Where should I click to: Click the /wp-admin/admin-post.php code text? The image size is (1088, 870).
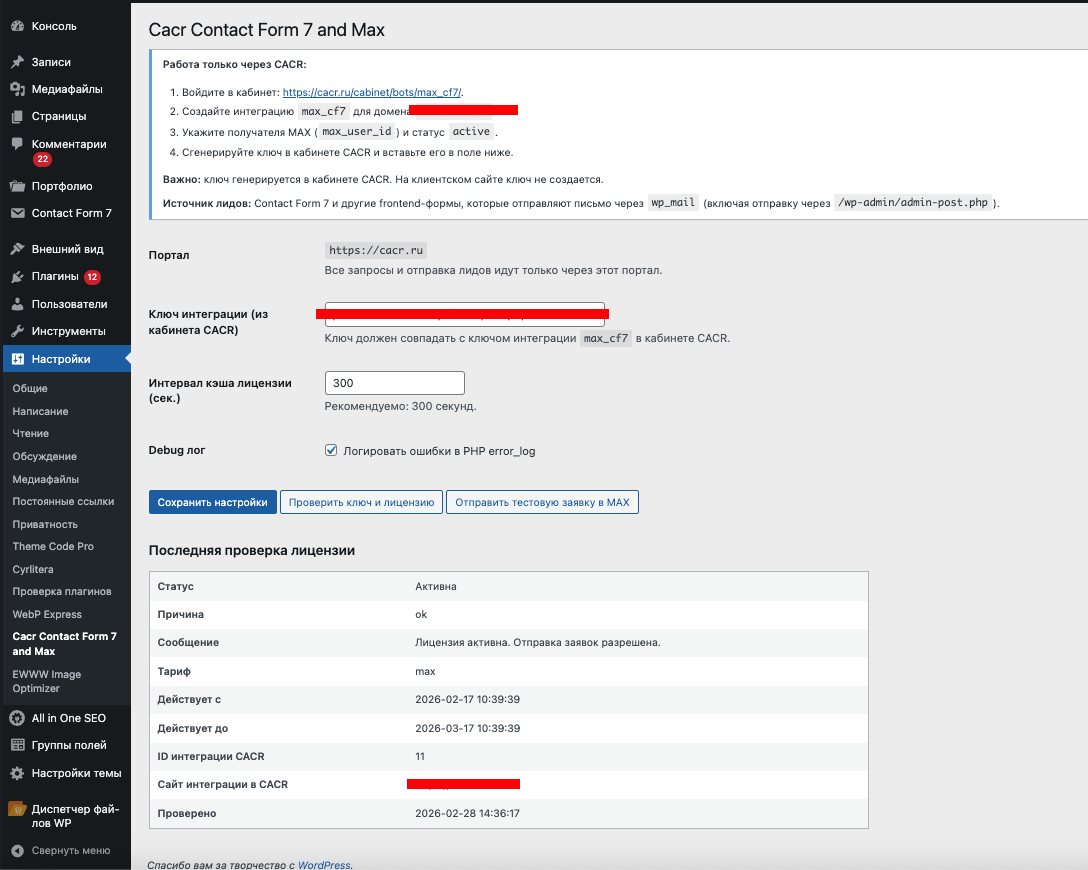point(912,203)
